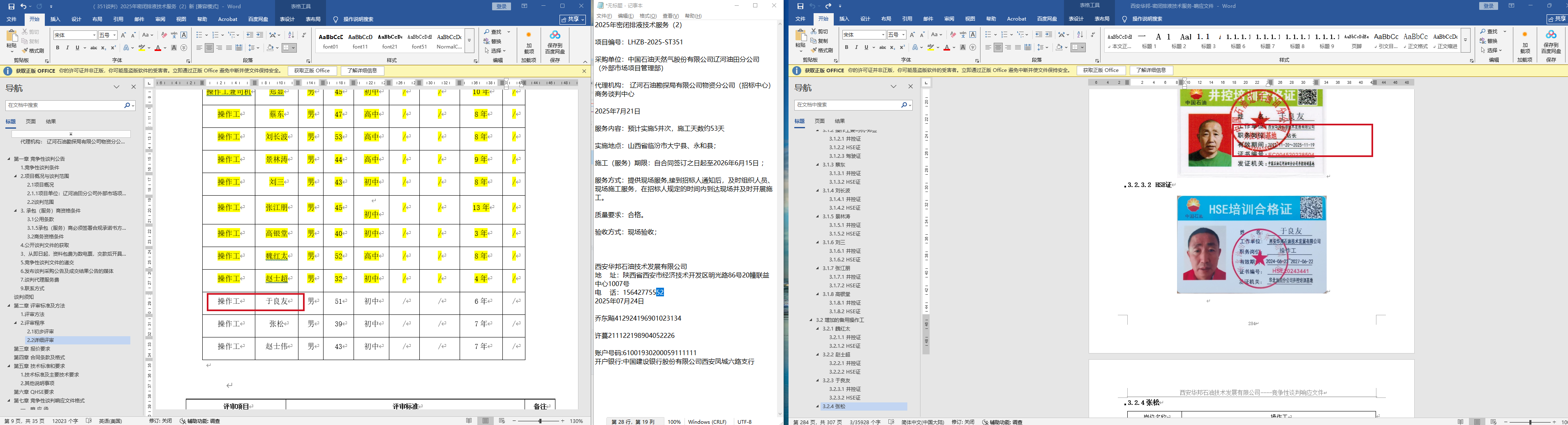Click 共享 button in left Word

point(574,19)
